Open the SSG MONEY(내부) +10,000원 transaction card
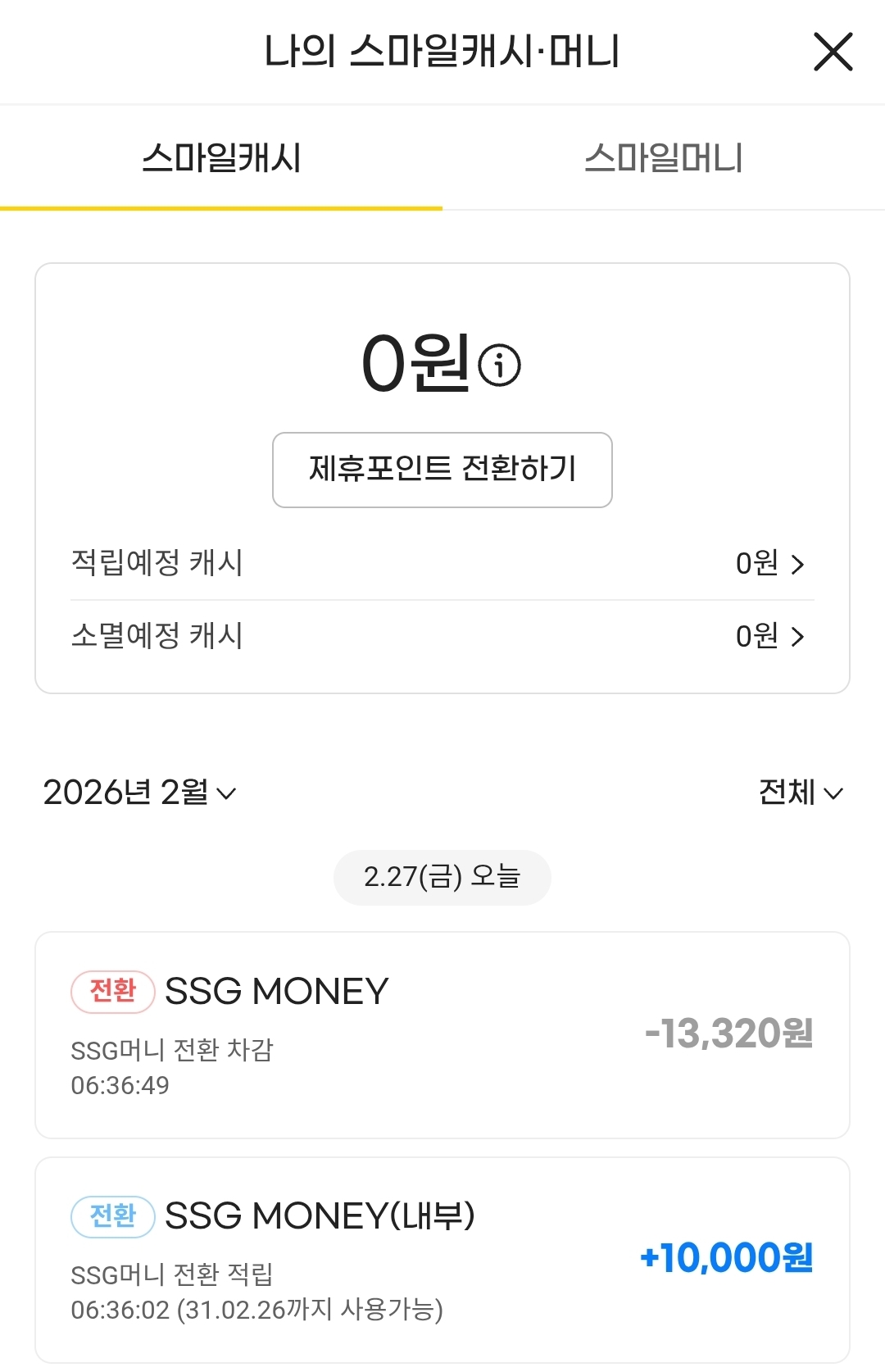The width and height of the screenshot is (885, 1372). click(442, 1260)
